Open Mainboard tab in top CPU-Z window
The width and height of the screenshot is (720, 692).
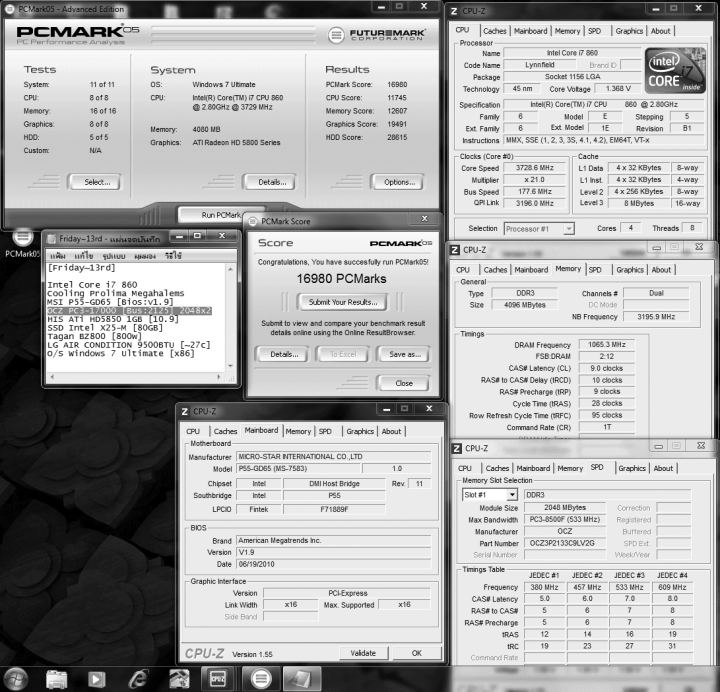(x=530, y=31)
